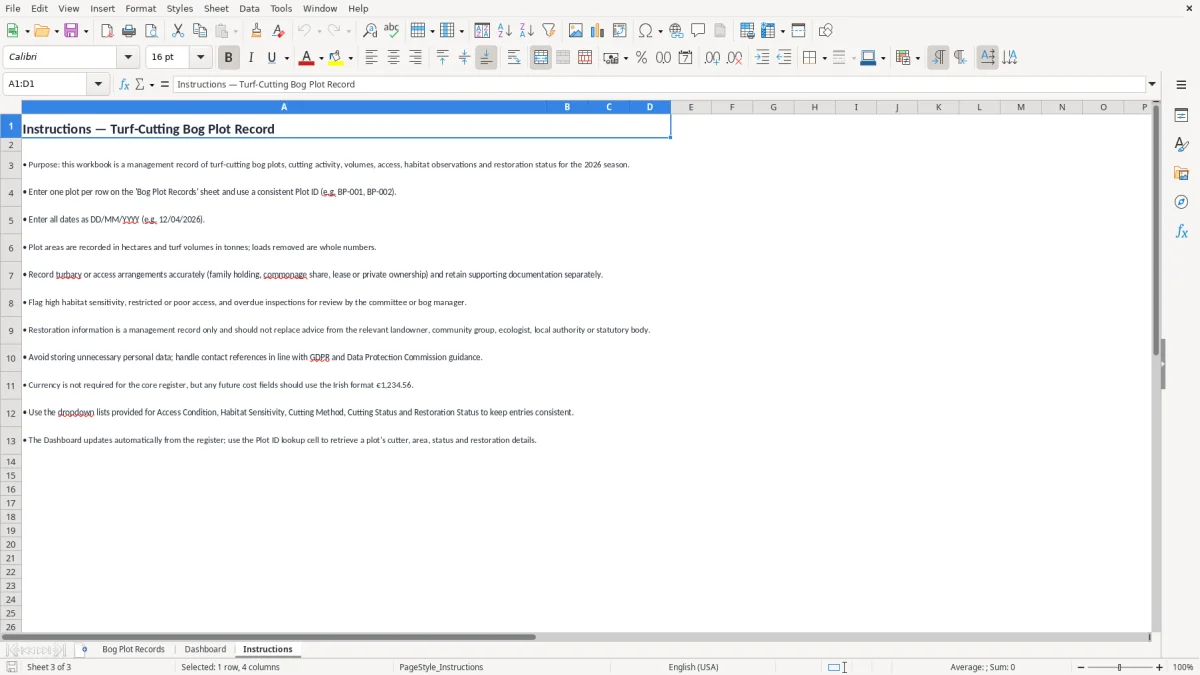Expand the Name Box dropdown
The height and width of the screenshot is (675, 1200).
(98, 85)
